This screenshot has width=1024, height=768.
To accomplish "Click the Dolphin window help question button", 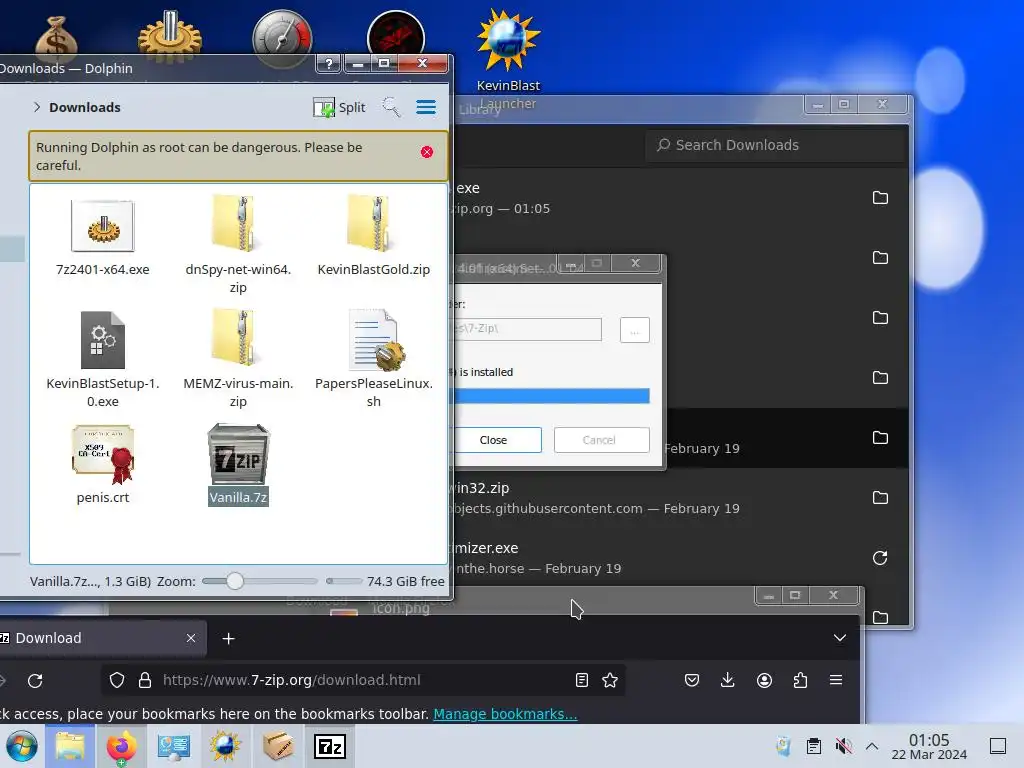I will 328,63.
